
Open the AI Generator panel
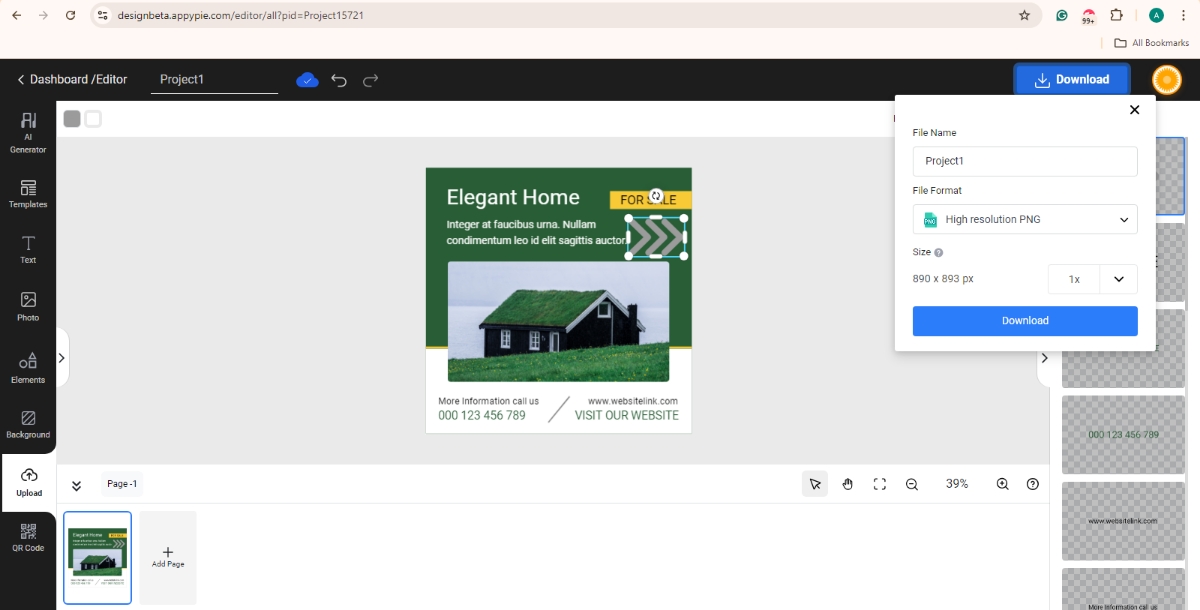pyautogui.click(x=28, y=130)
